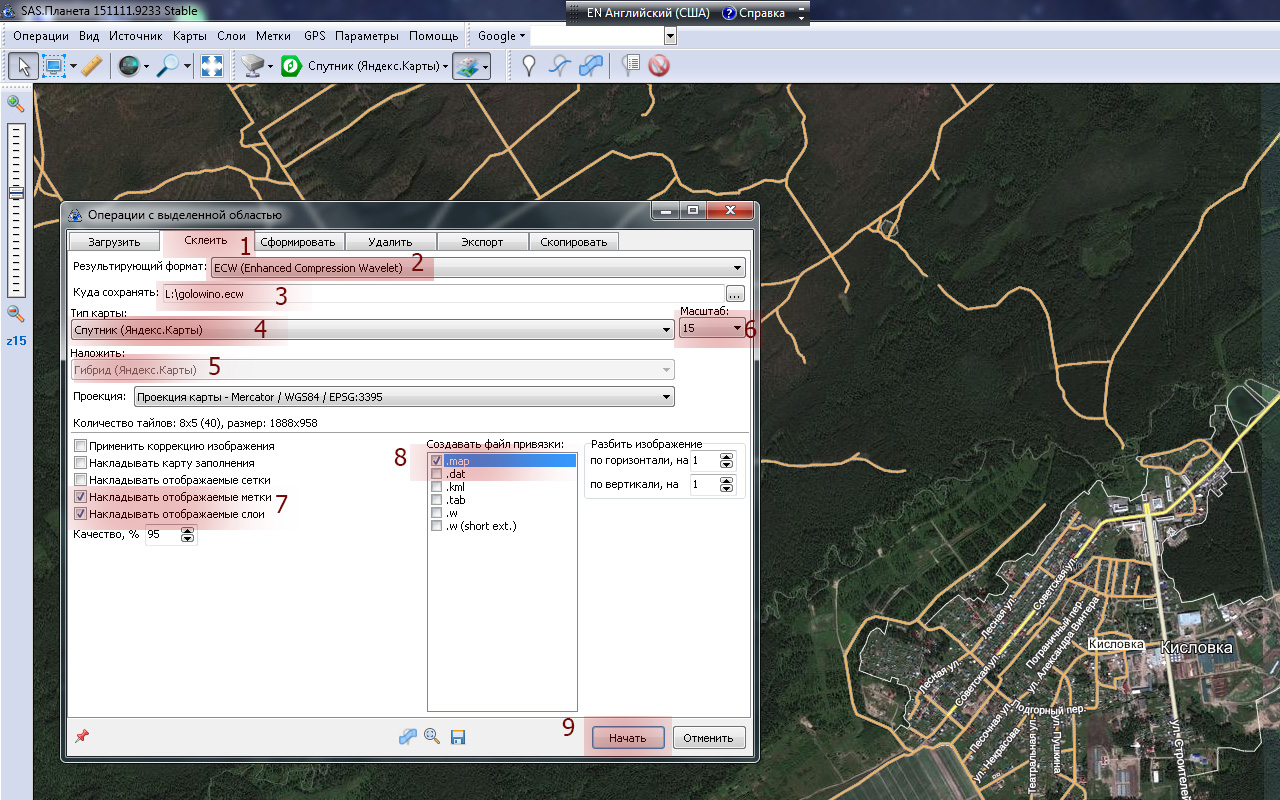Activate the rectangular selection tool icon

[54, 66]
